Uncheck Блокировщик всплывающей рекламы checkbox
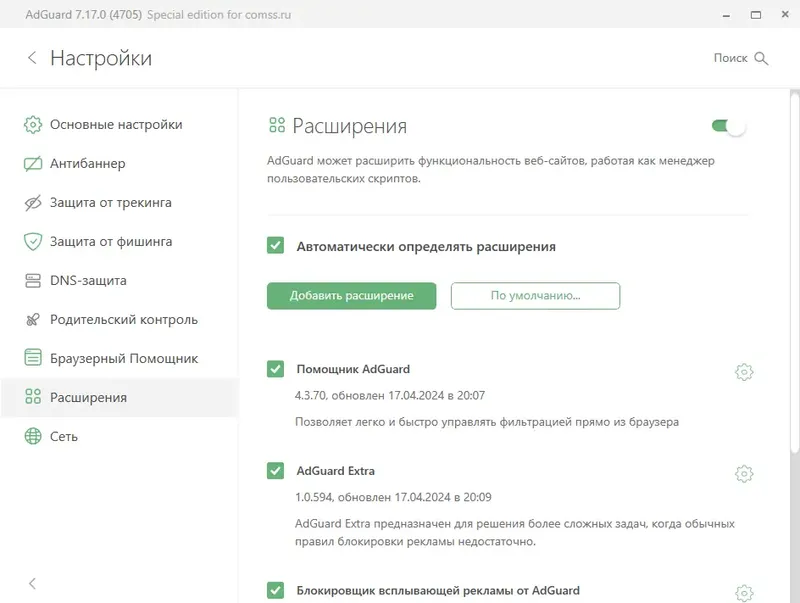The image size is (800, 603). coord(276,590)
